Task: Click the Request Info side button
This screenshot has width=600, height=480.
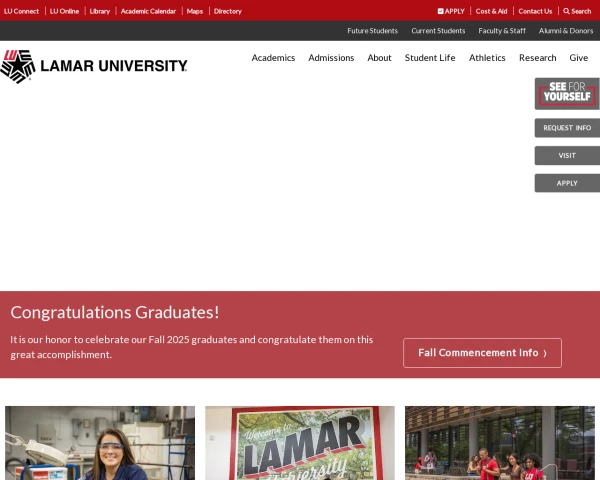Action: click(x=567, y=128)
